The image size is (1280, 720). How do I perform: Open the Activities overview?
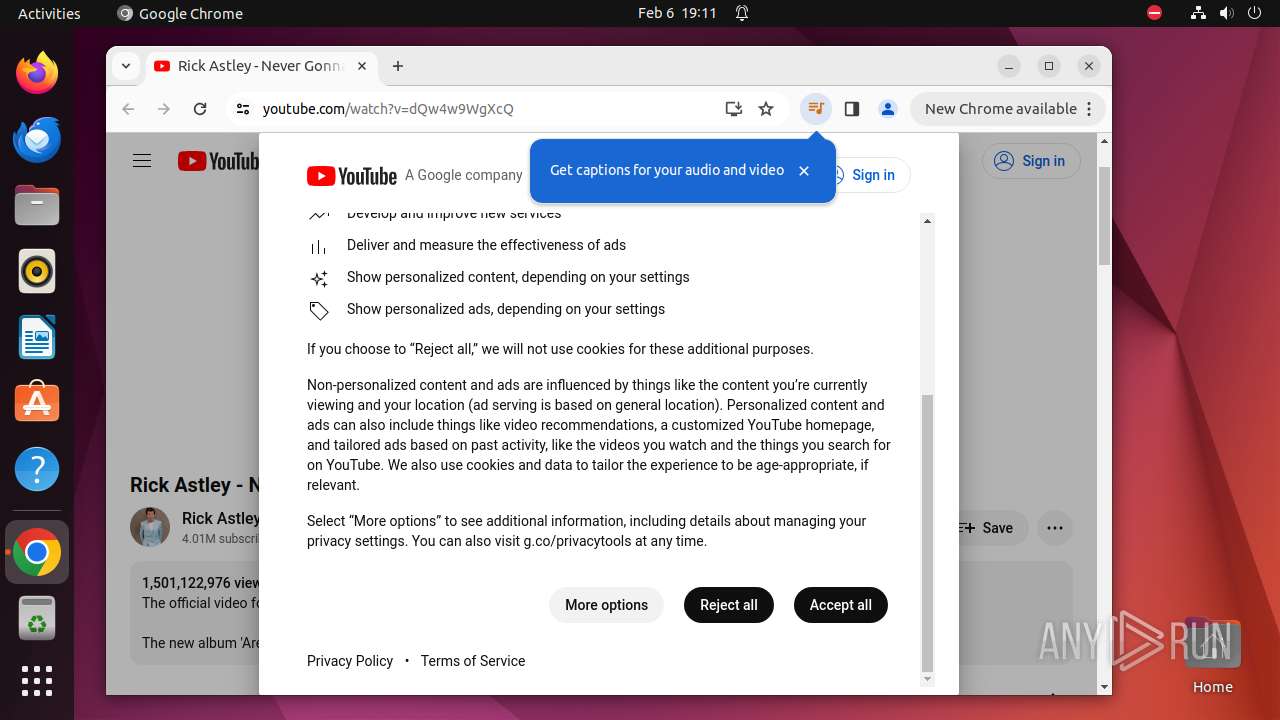click(x=49, y=13)
